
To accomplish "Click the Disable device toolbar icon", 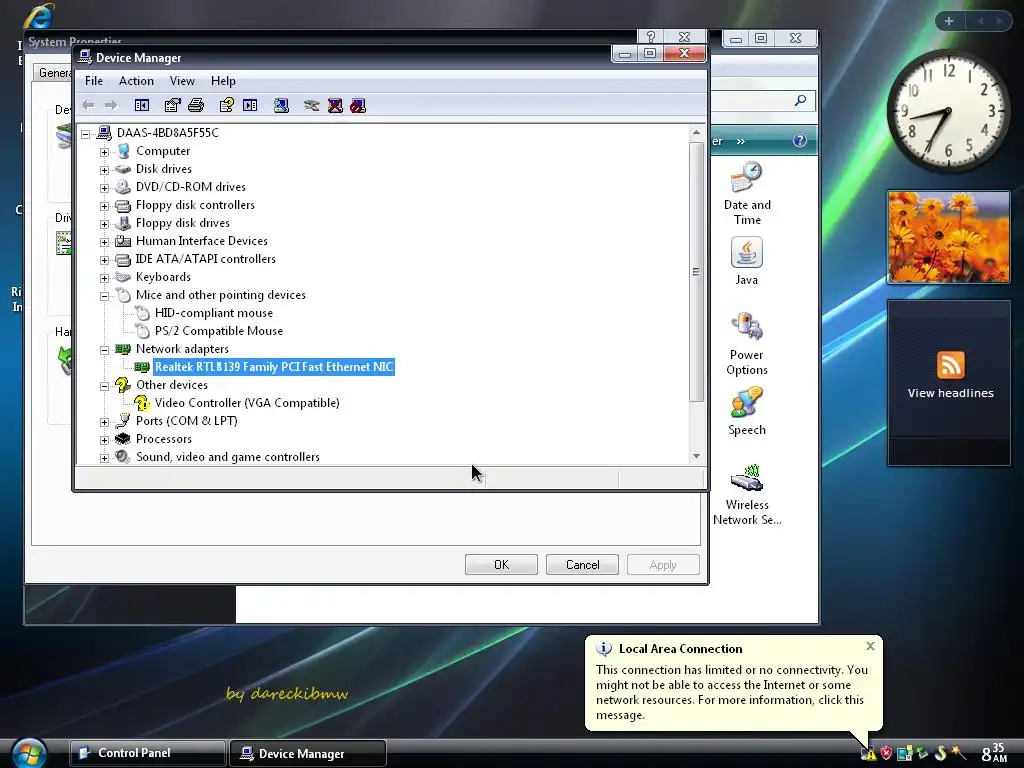I will pyautogui.click(x=358, y=105).
